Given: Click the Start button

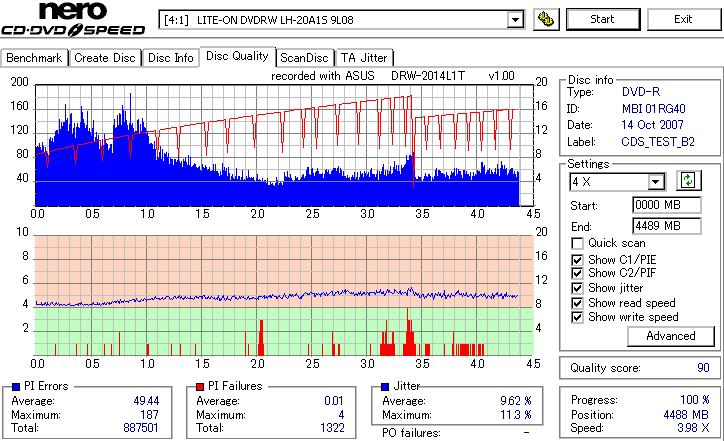Looking at the screenshot, I should [x=603, y=19].
